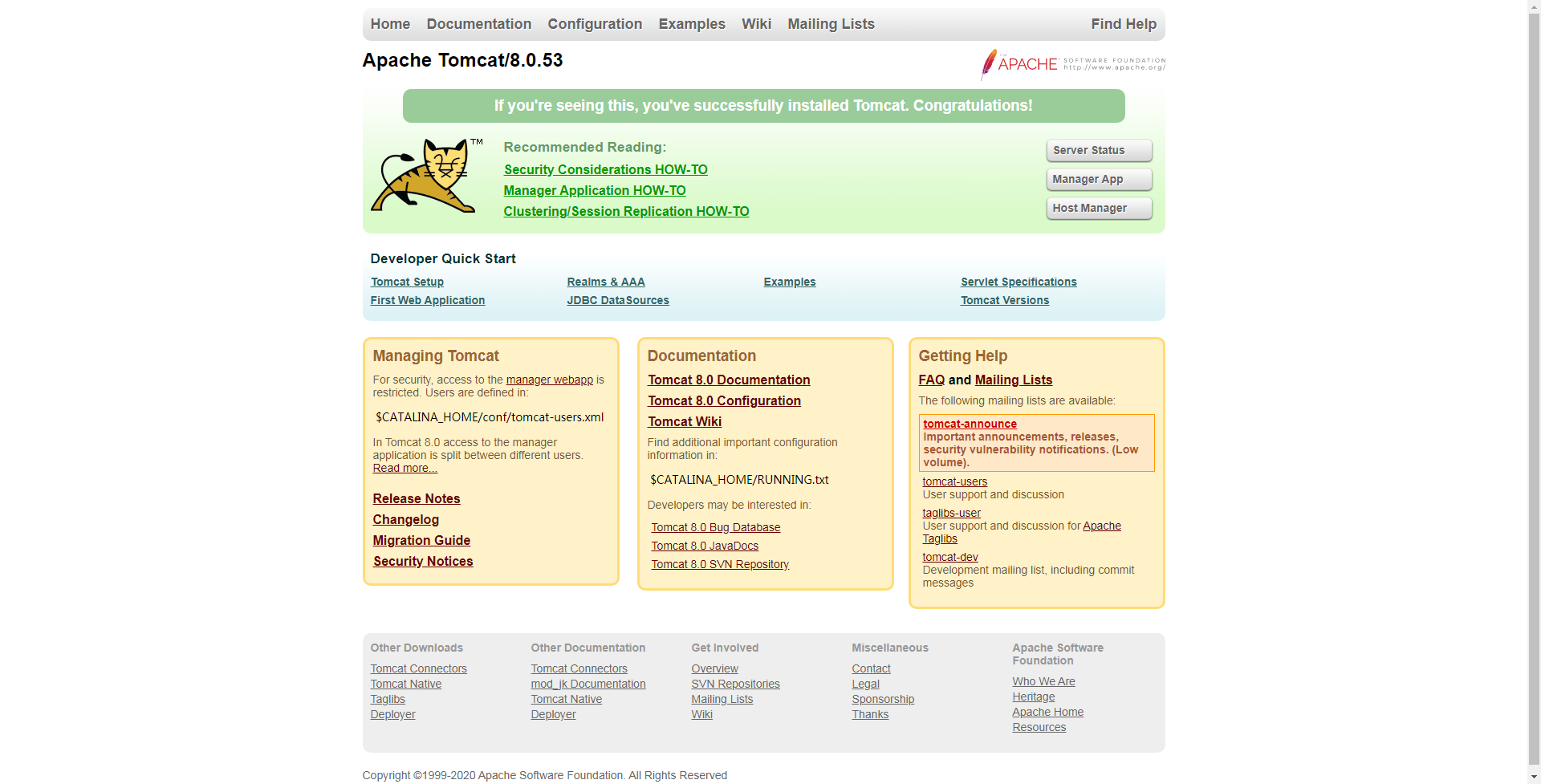Open the Changelog link
Viewport: 1541px width, 784px height.
[x=406, y=519]
